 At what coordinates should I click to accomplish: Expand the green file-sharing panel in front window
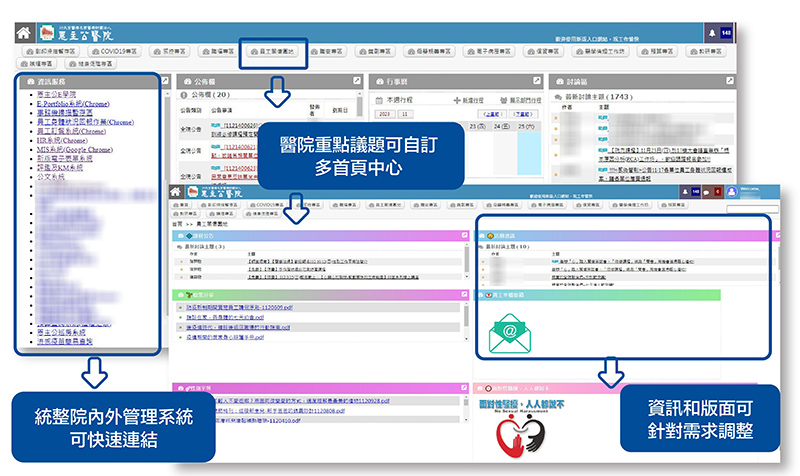click(464, 294)
